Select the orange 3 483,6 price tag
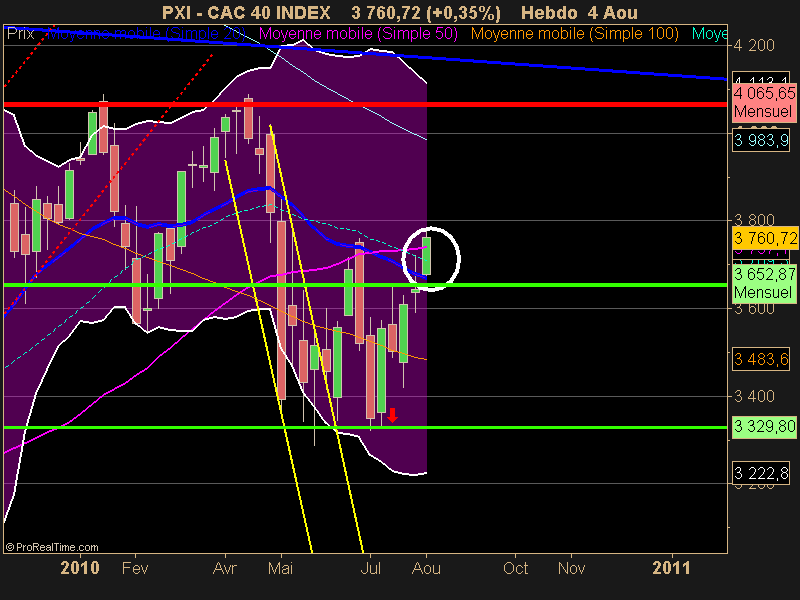Screen dimensions: 800x600 [x=761, y=359]
